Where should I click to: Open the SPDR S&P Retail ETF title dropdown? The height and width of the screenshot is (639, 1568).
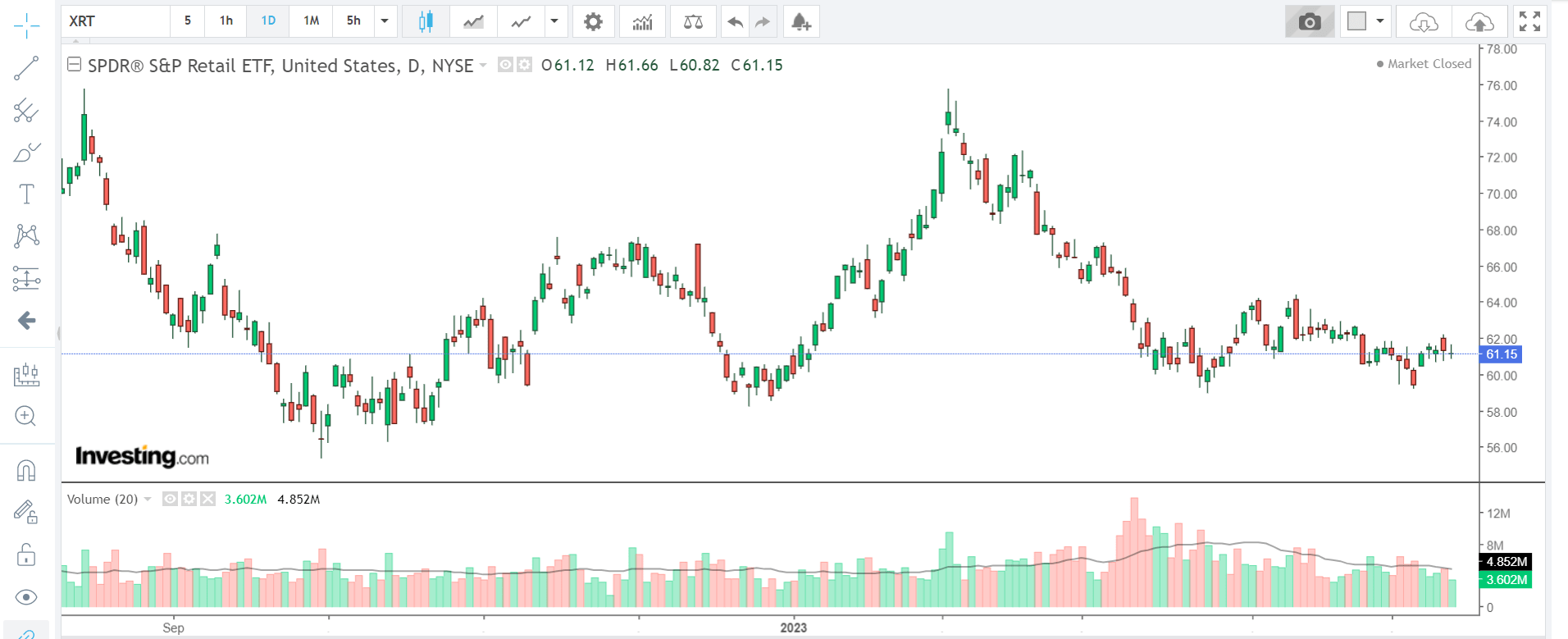pos(483,65)
